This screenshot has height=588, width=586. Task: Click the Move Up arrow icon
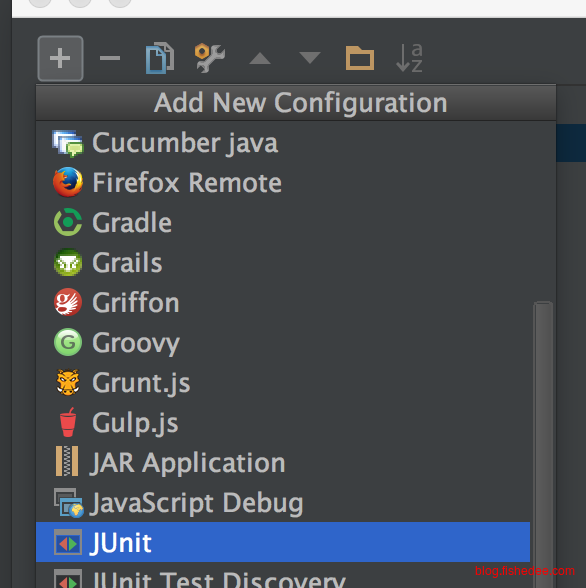260,58
